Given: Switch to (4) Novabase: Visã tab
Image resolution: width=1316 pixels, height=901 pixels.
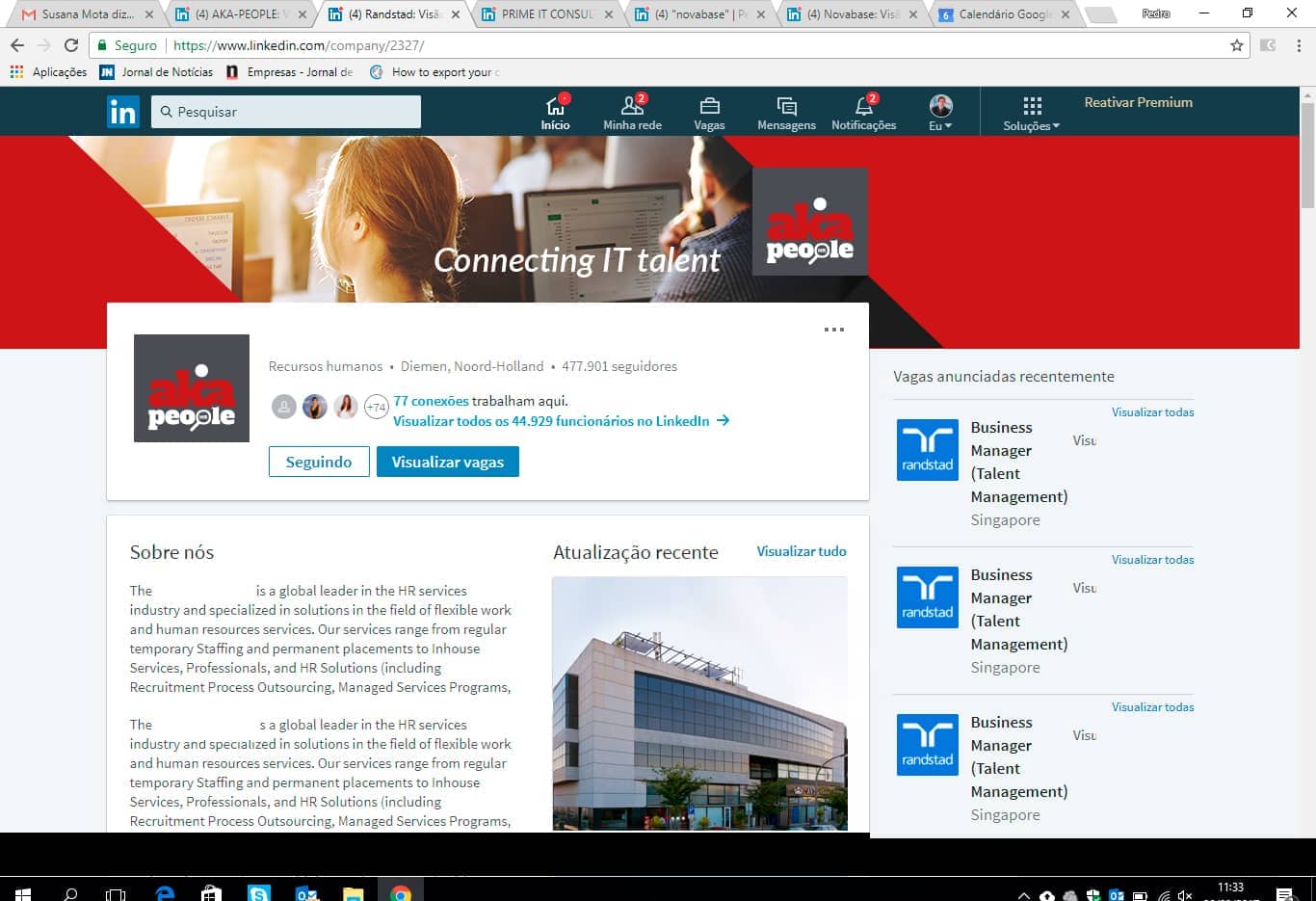Looking at the screenshot, I should 852,14.
